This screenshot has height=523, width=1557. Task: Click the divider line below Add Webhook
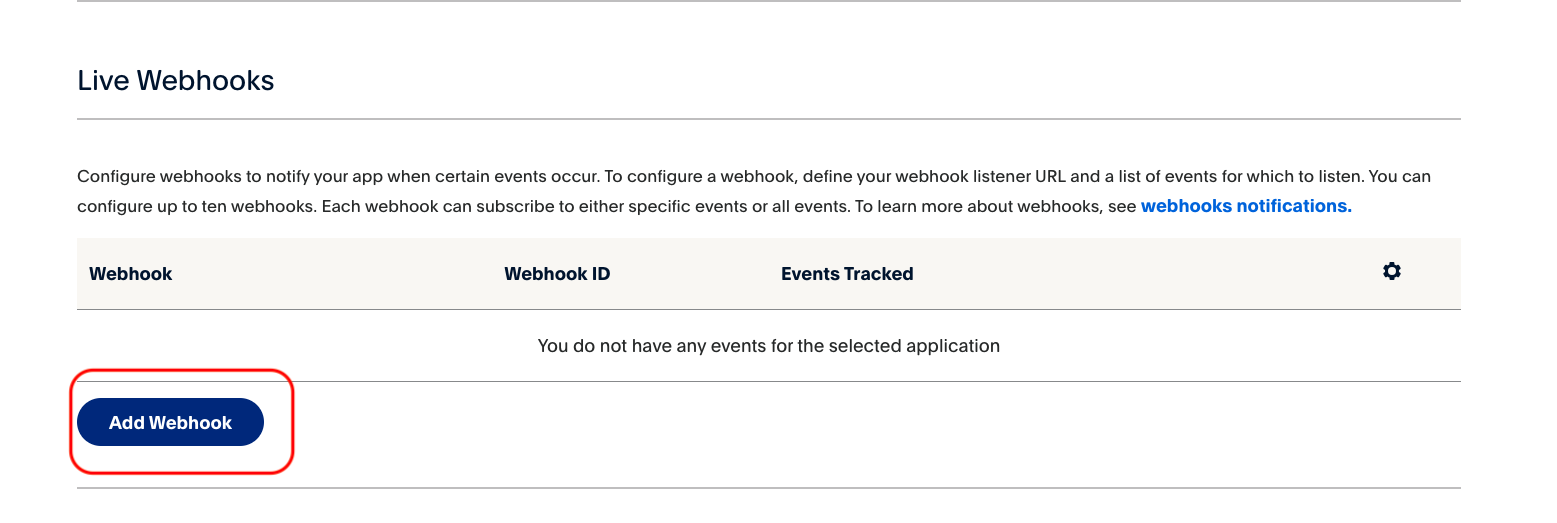(769, 488)
